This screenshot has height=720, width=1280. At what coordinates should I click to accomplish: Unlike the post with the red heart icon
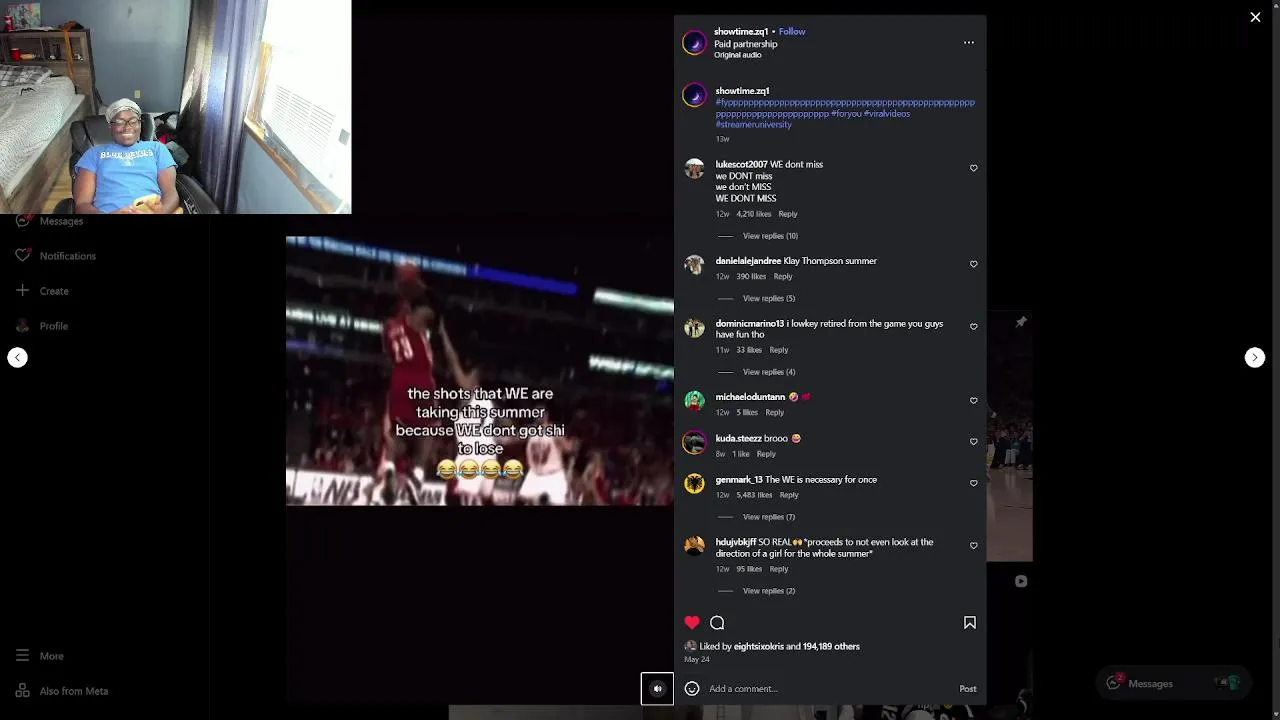(x=692, y=623)
